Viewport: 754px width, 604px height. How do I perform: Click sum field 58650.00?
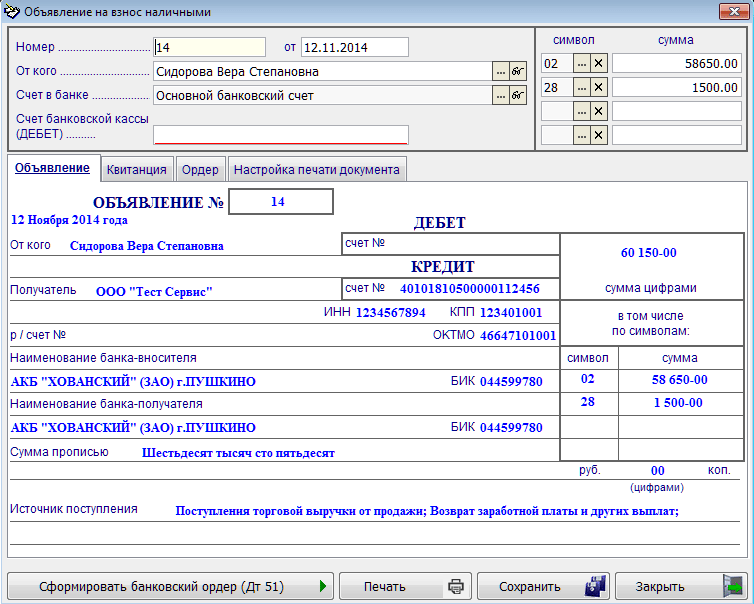(677, 63)
